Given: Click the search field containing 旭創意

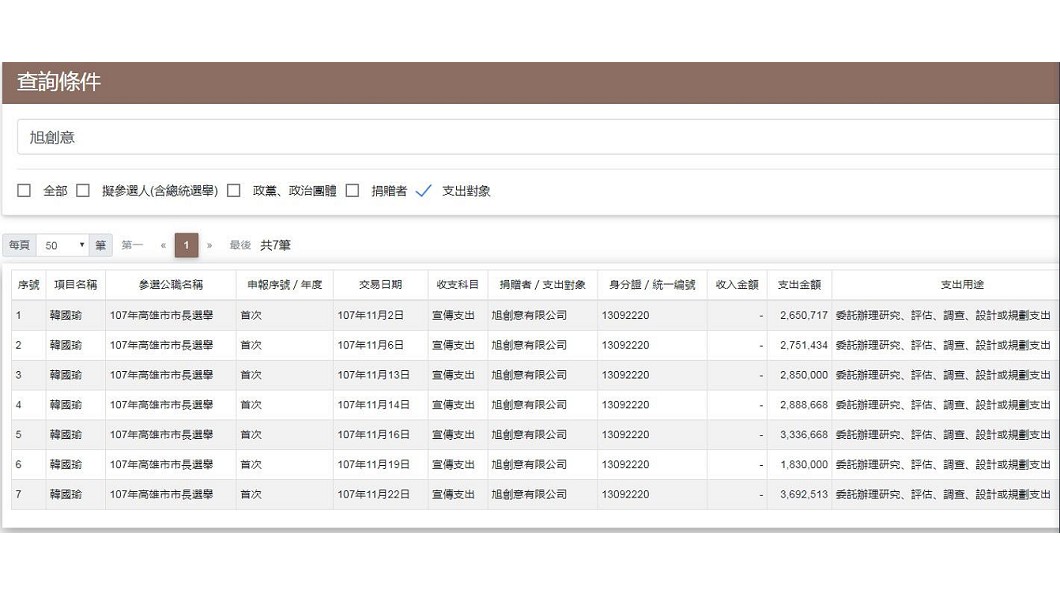Looking at the screenshot, I should tap(538, 137).
